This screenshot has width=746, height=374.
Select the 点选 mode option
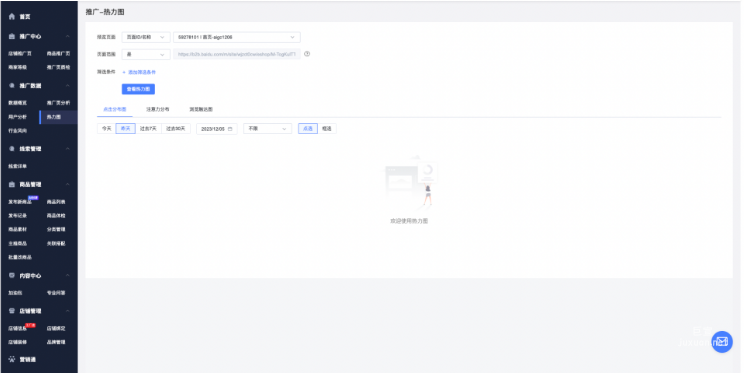pyautogui.click(x=308, y=128)
